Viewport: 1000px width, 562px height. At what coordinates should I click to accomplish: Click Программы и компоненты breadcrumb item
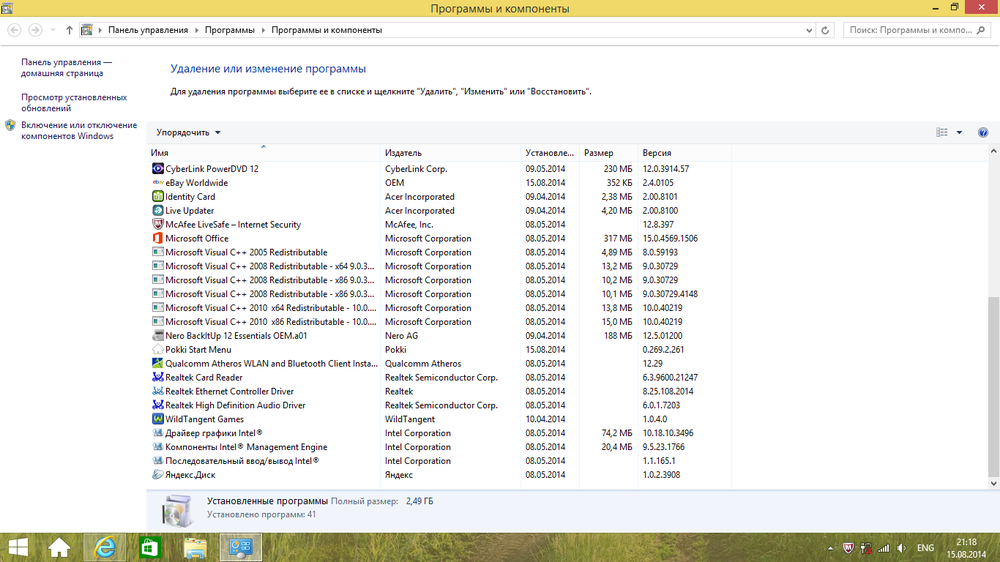[327, 30]
